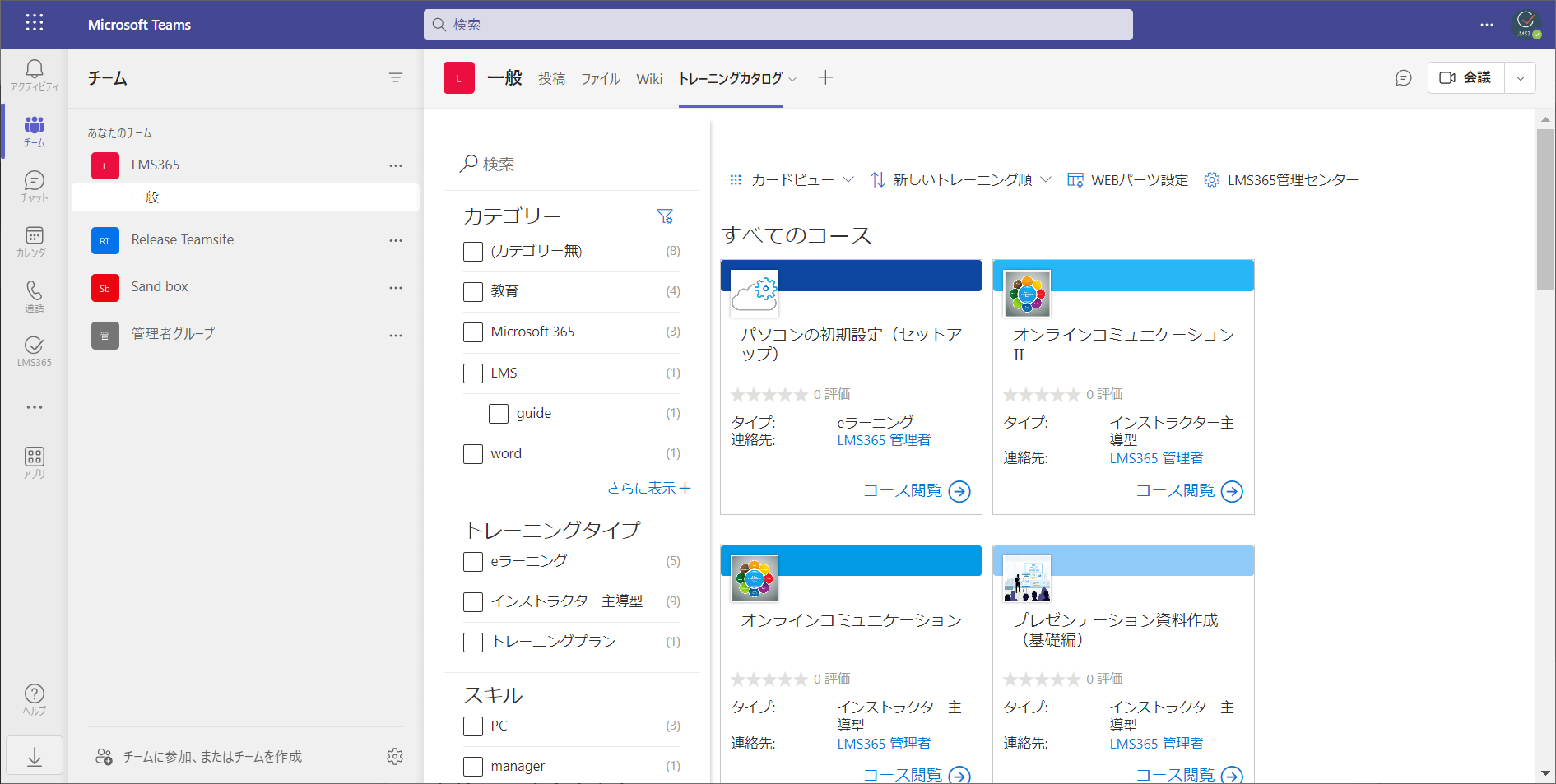Open manage teams gear icon
Screen dimensions: 1556x784
coord(395,756)
